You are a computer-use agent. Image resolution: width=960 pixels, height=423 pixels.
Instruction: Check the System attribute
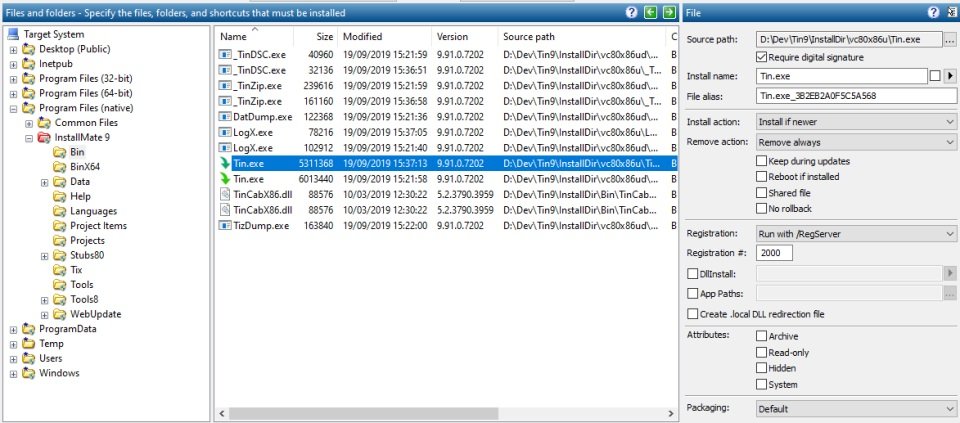coord(762,384)
